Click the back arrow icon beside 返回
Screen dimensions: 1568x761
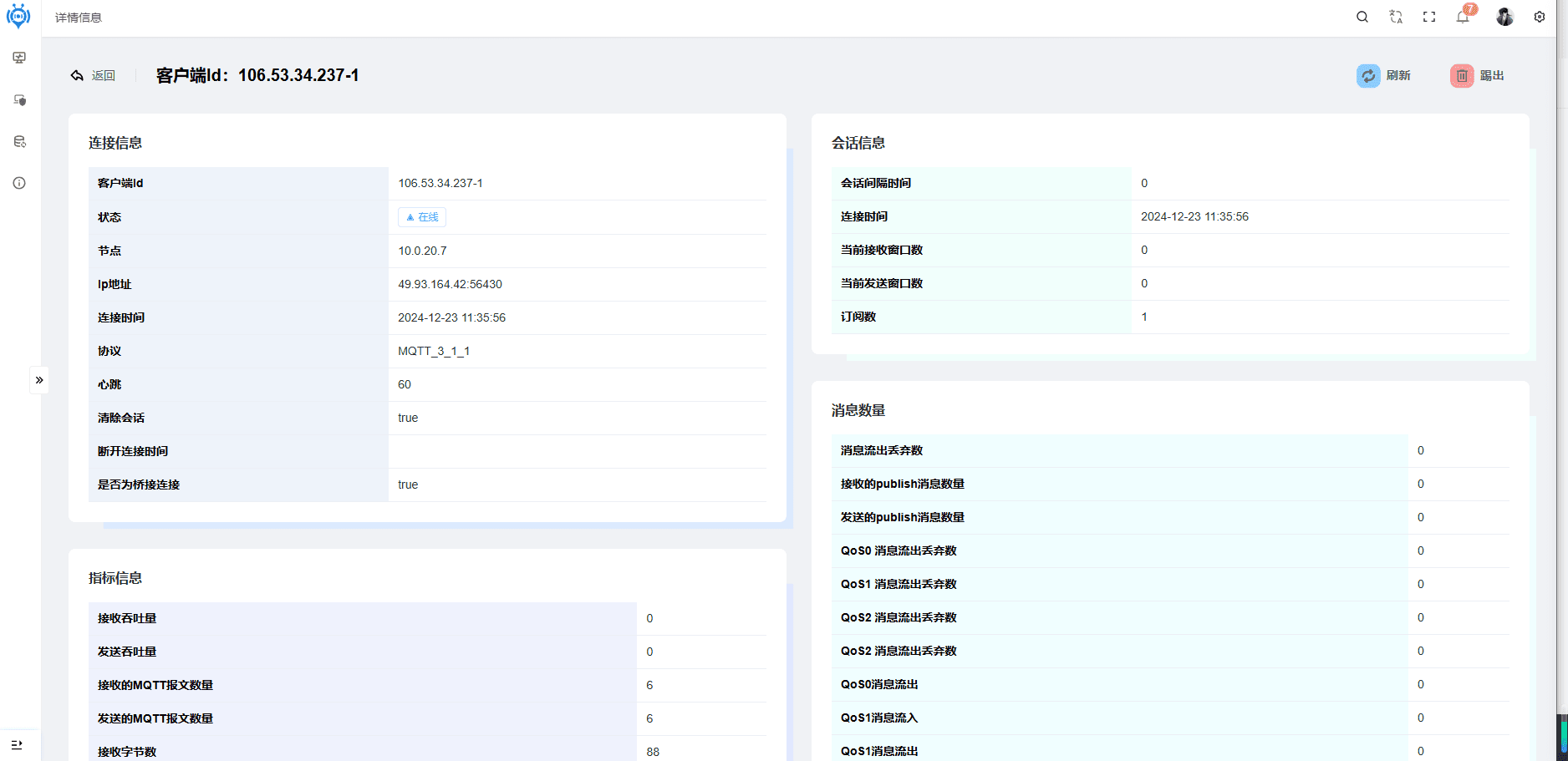[77, 75]
